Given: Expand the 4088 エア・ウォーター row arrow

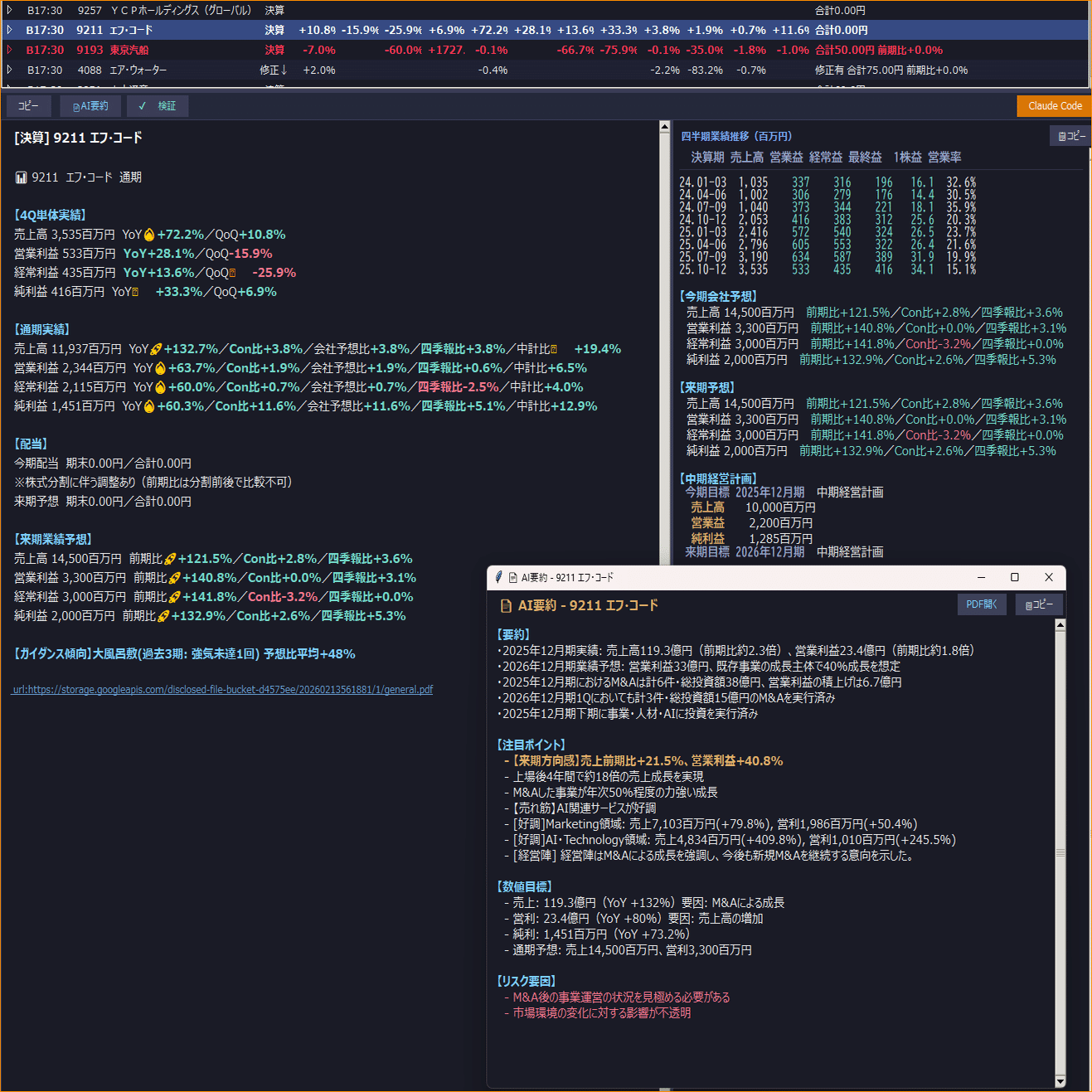Looking at the screenshot, I should coord(9,70).
